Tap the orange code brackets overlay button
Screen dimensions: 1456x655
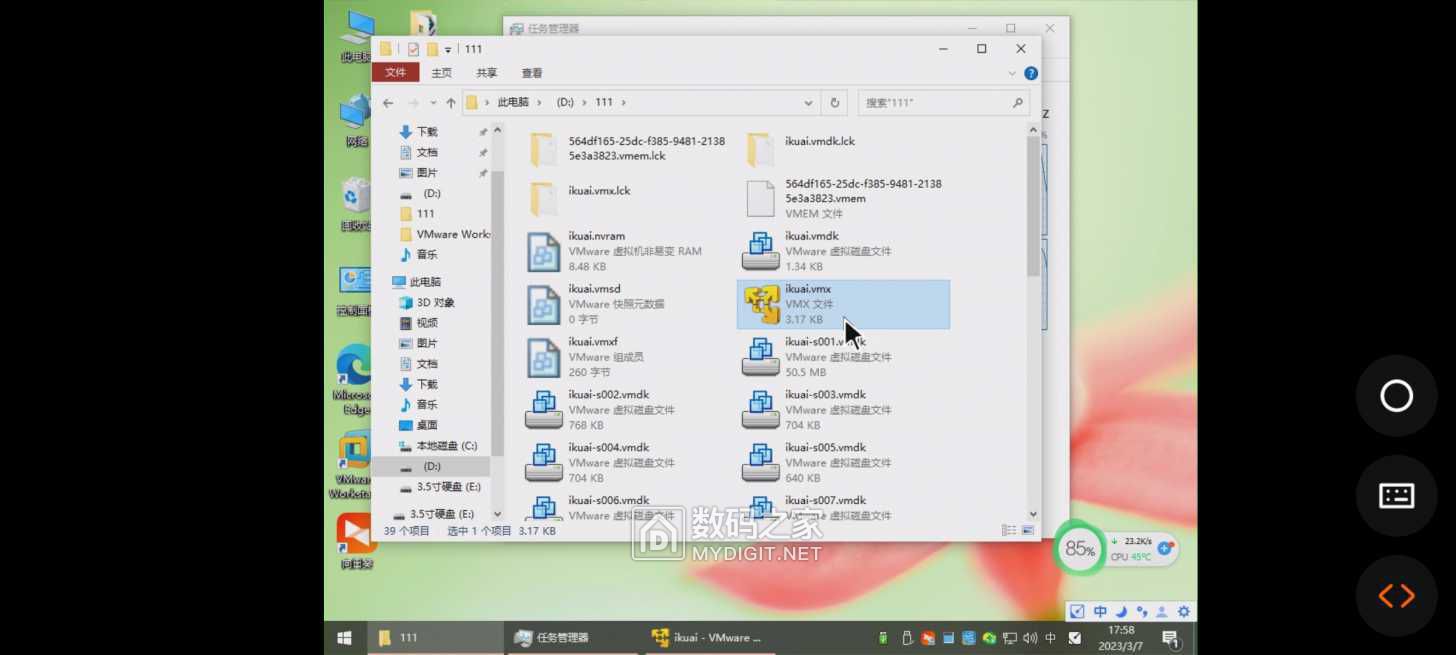[1396, 596]
